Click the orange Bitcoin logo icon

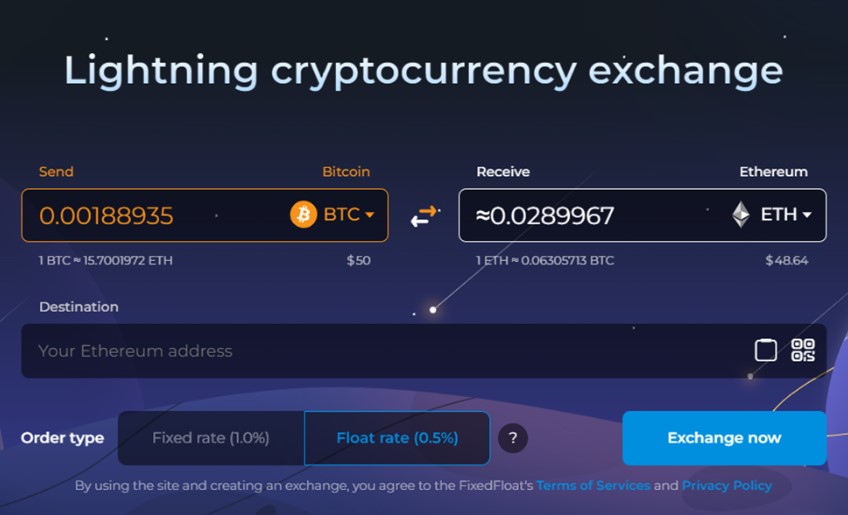(x=303, y=215)
